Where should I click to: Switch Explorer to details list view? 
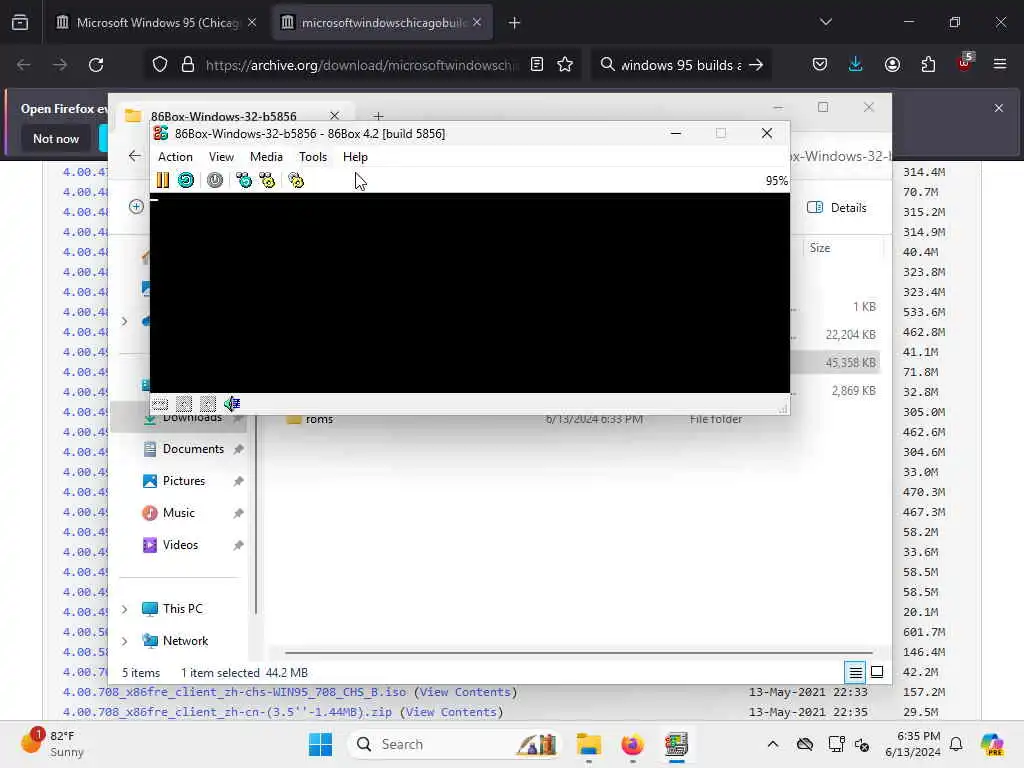pyautogui.click(x=856, y=672)
